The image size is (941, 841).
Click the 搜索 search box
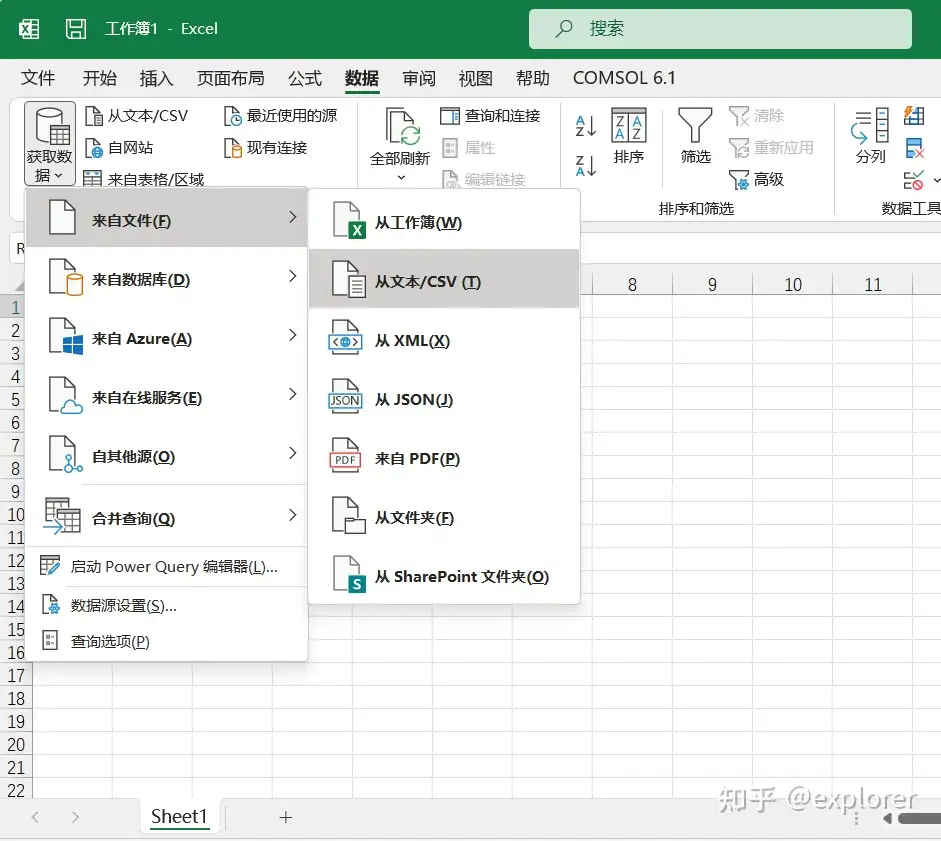point(720,29)
